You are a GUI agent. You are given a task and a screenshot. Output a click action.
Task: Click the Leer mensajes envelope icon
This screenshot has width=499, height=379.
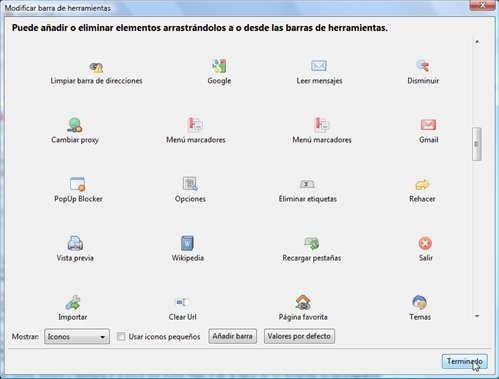coord(319,65)
